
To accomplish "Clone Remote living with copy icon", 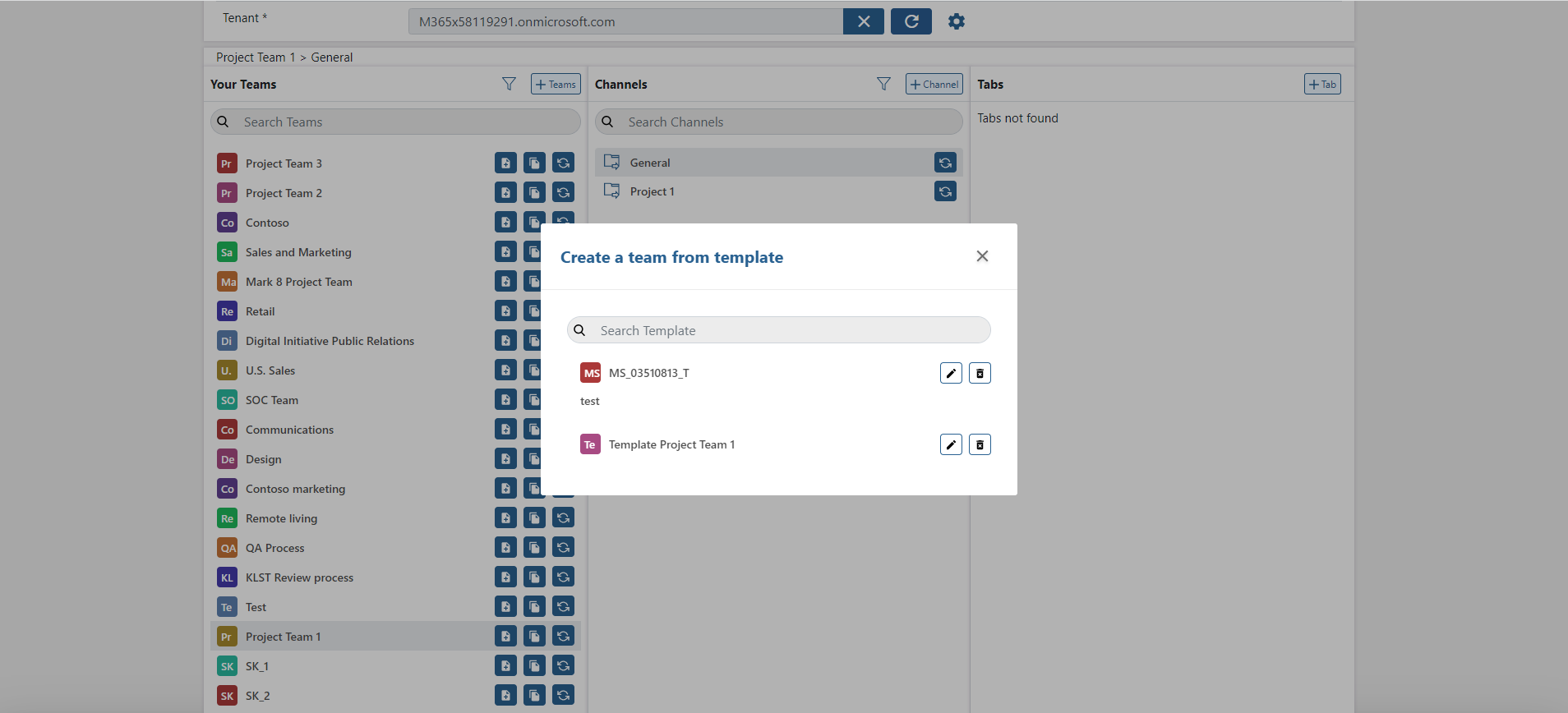I will (534, 517).
